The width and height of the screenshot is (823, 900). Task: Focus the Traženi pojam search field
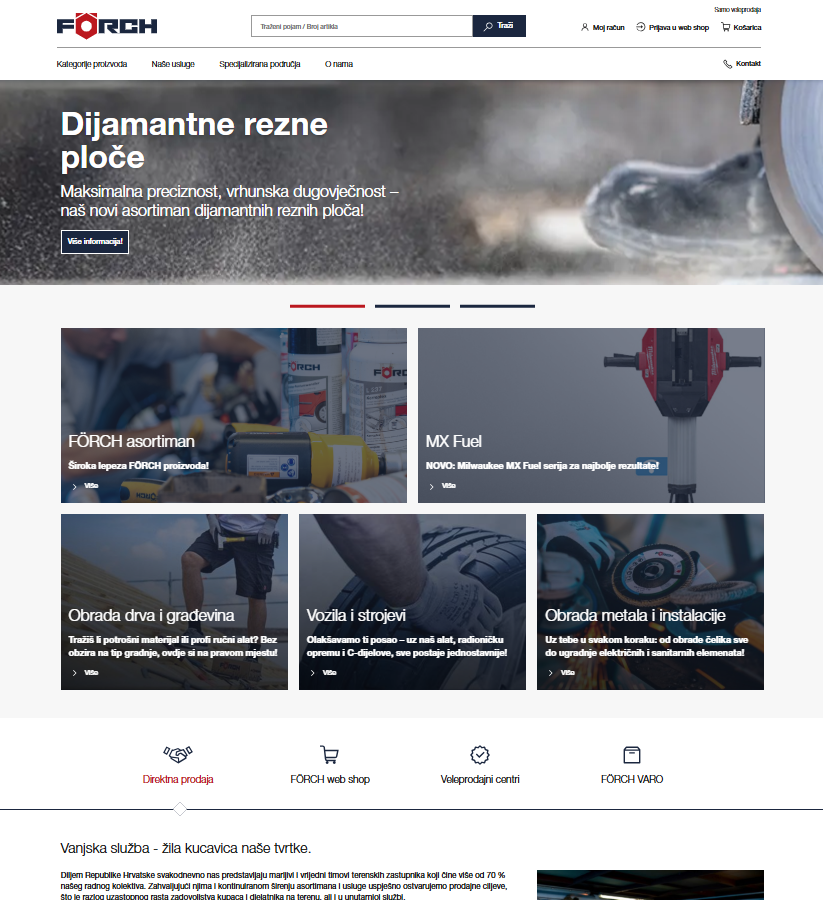pyautogui.click(x=362, y=26)
